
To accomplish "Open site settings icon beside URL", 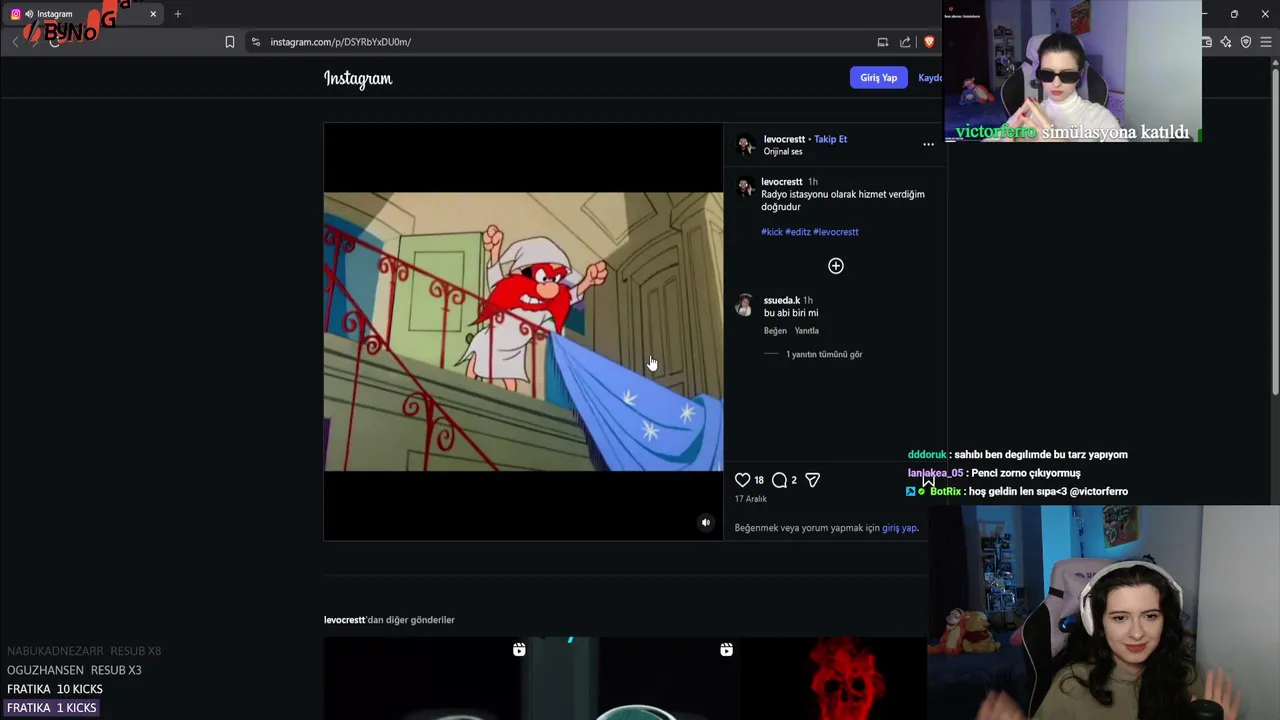I will (256, 42).
